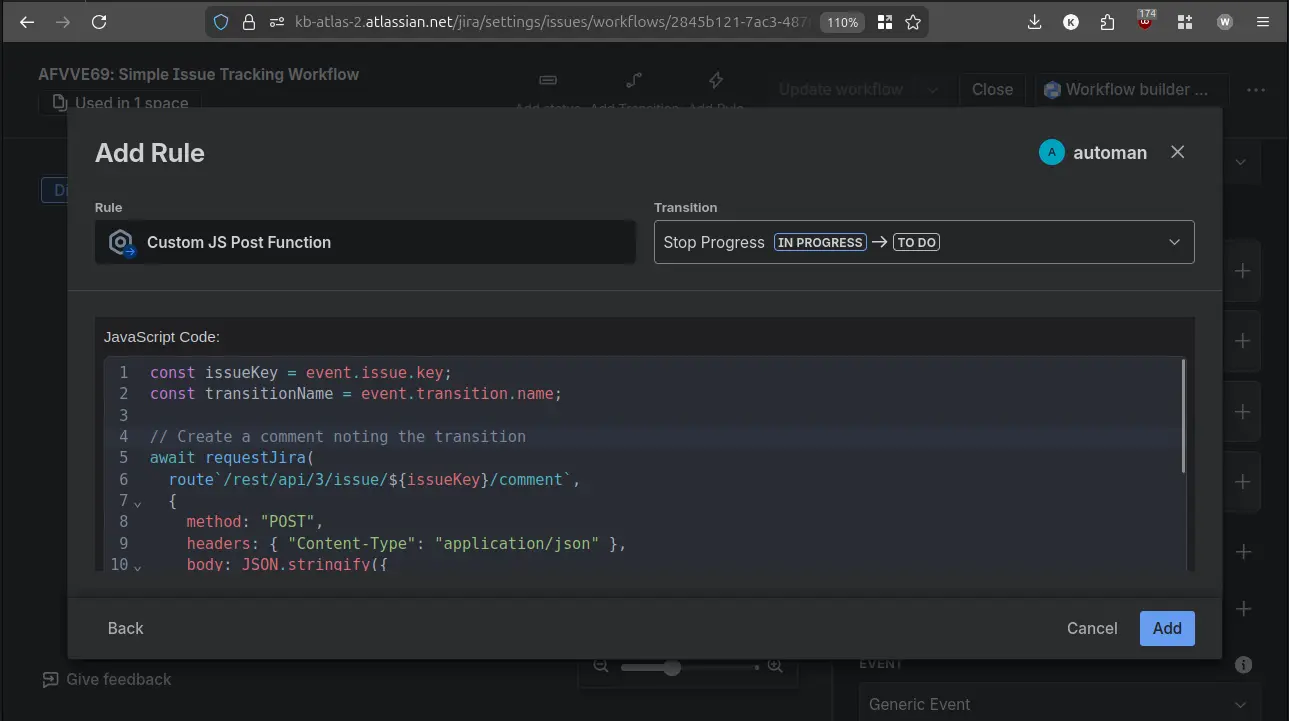Click the browser reload icon

pos(98,22)
